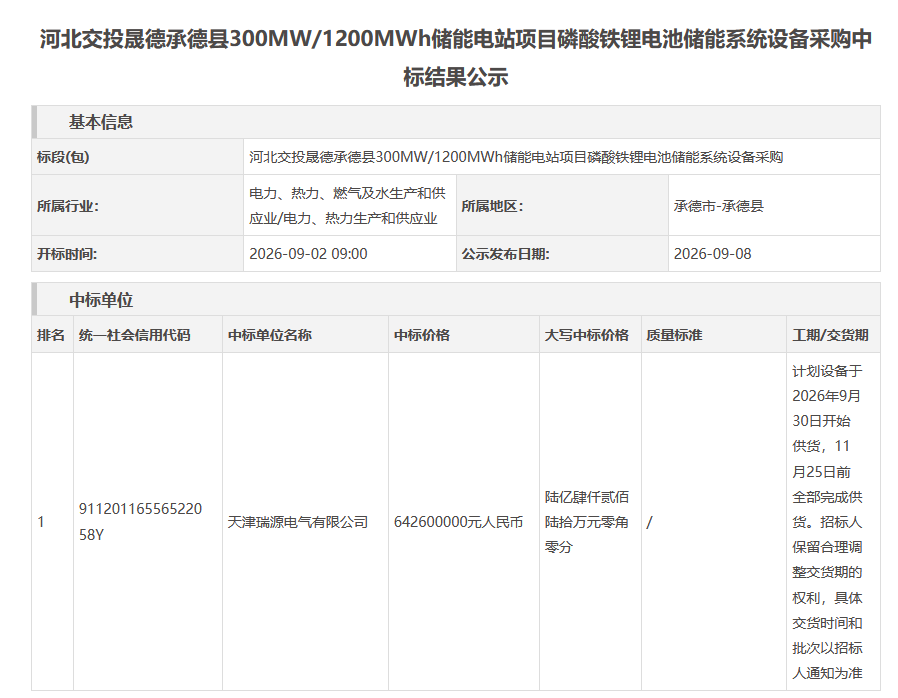Click publication date 2026-09-08

click(712, 254)
